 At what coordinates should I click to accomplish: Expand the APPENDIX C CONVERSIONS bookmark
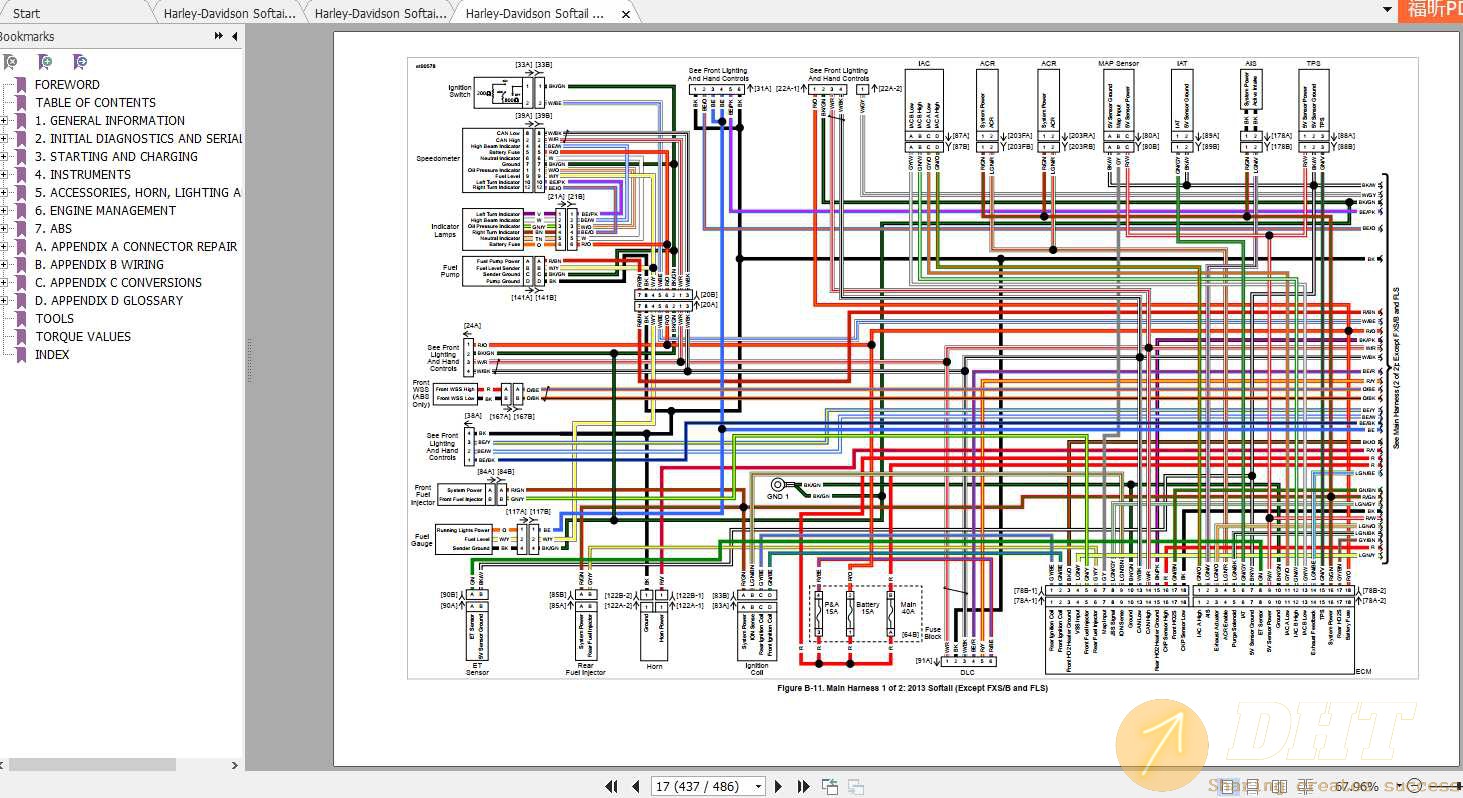[4, 282]
